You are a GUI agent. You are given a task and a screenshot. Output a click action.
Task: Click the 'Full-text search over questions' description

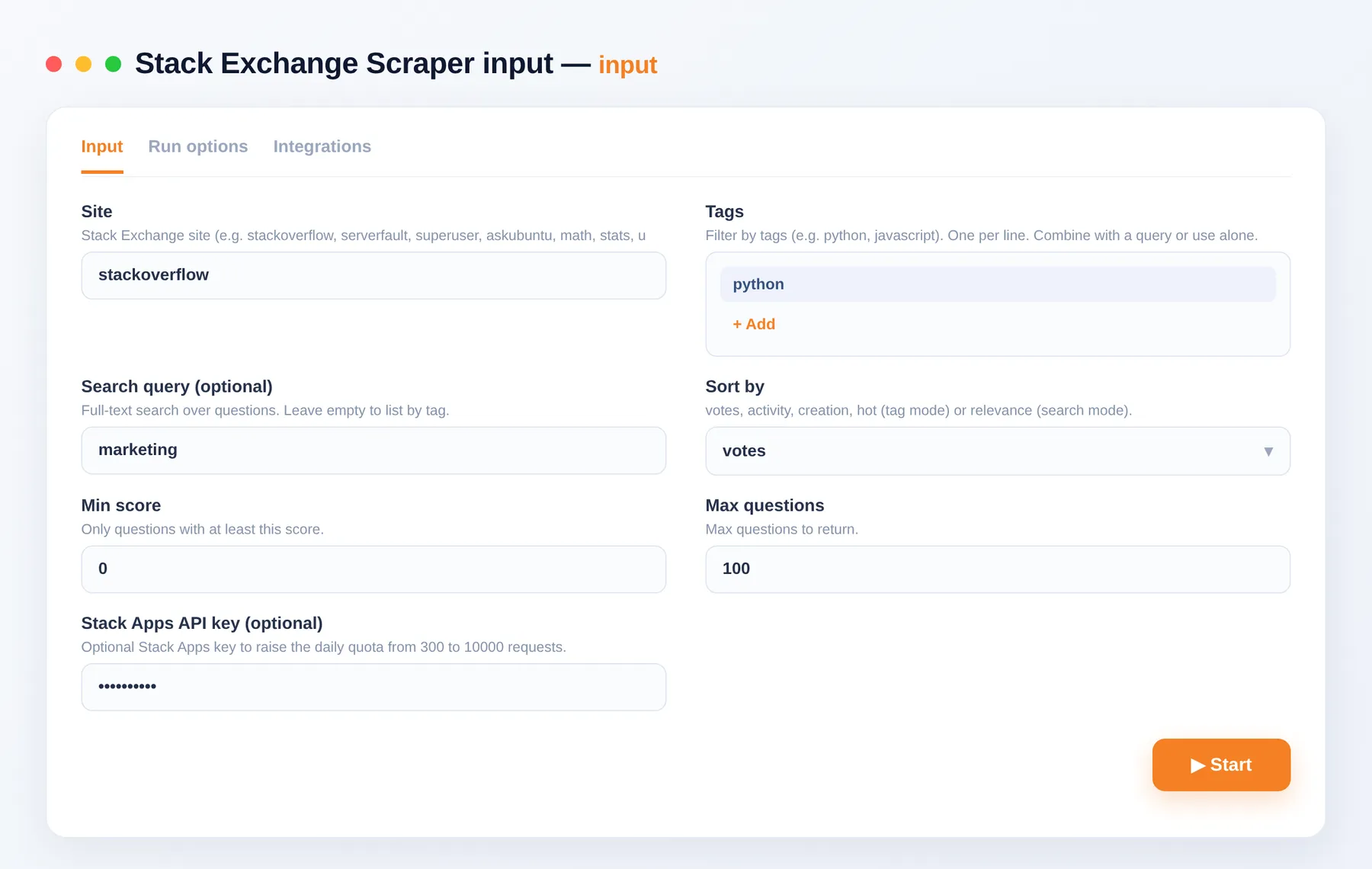coord(265,410)
